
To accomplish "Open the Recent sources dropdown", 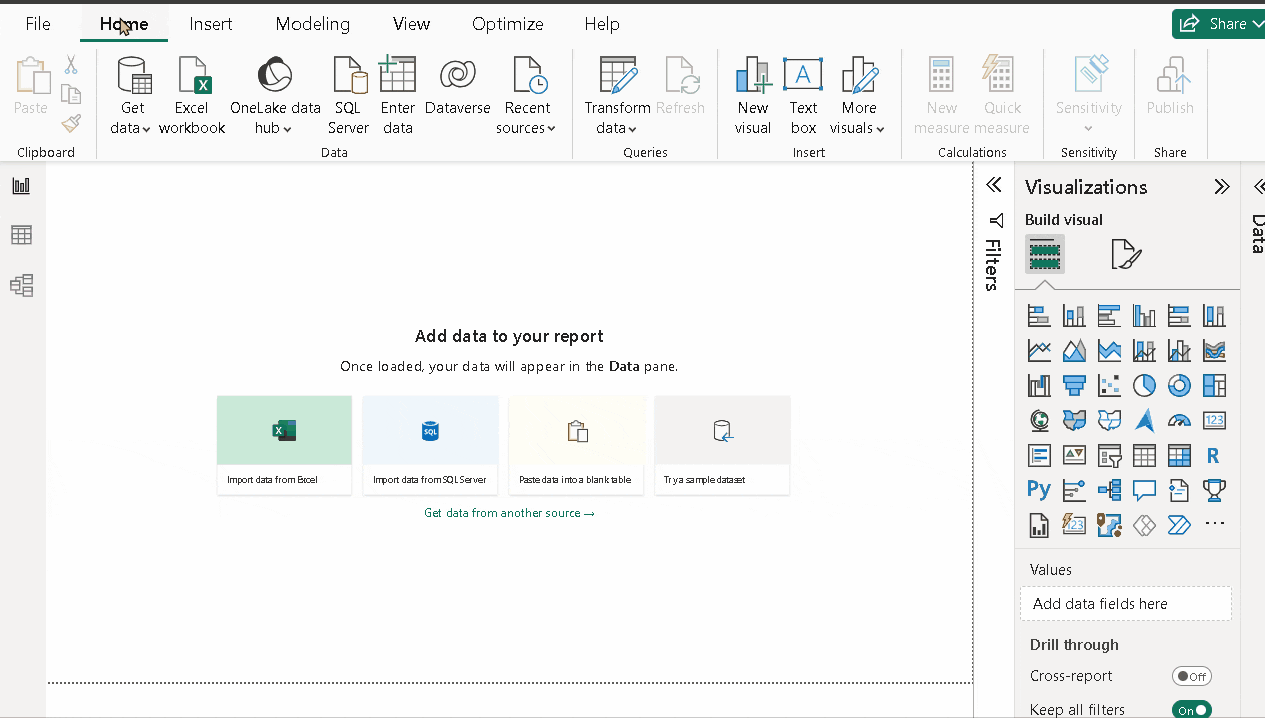I will pyautogui.click(x=526, y=96).
